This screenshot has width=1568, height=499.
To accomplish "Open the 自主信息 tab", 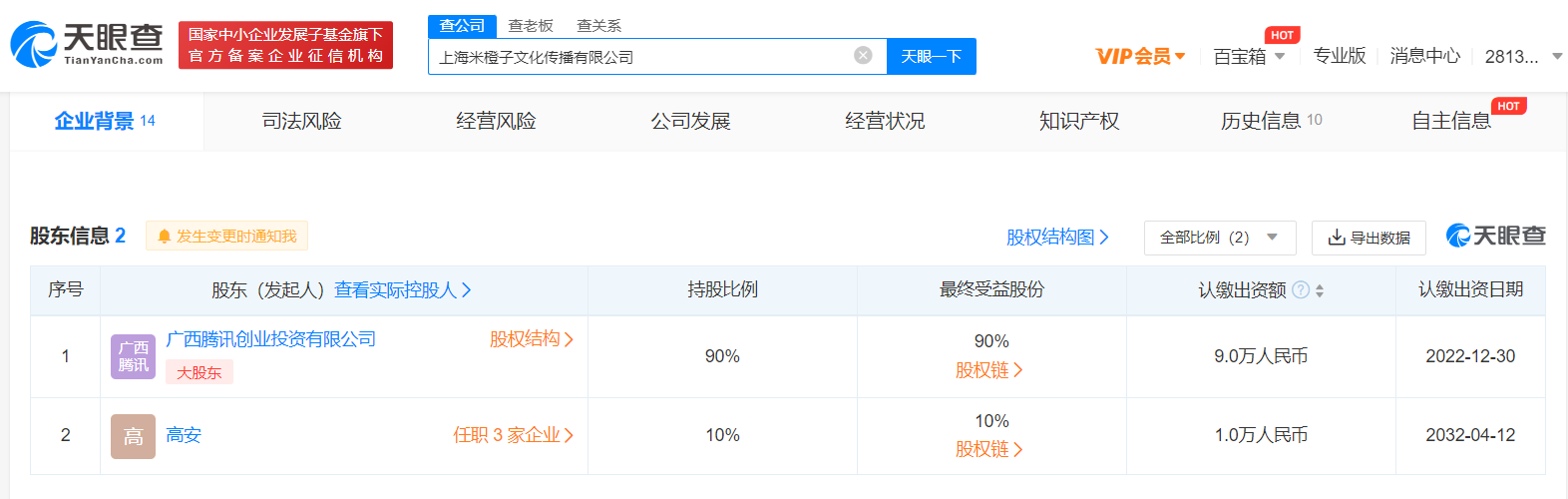I will [1451, 121].
